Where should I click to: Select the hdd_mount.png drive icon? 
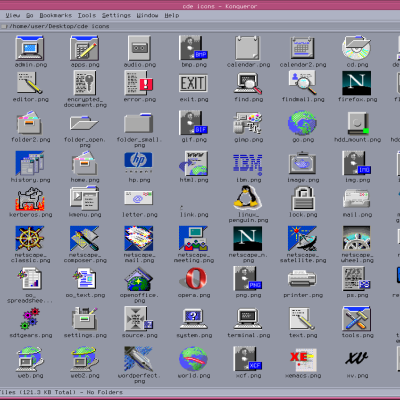tap(358, 123)
